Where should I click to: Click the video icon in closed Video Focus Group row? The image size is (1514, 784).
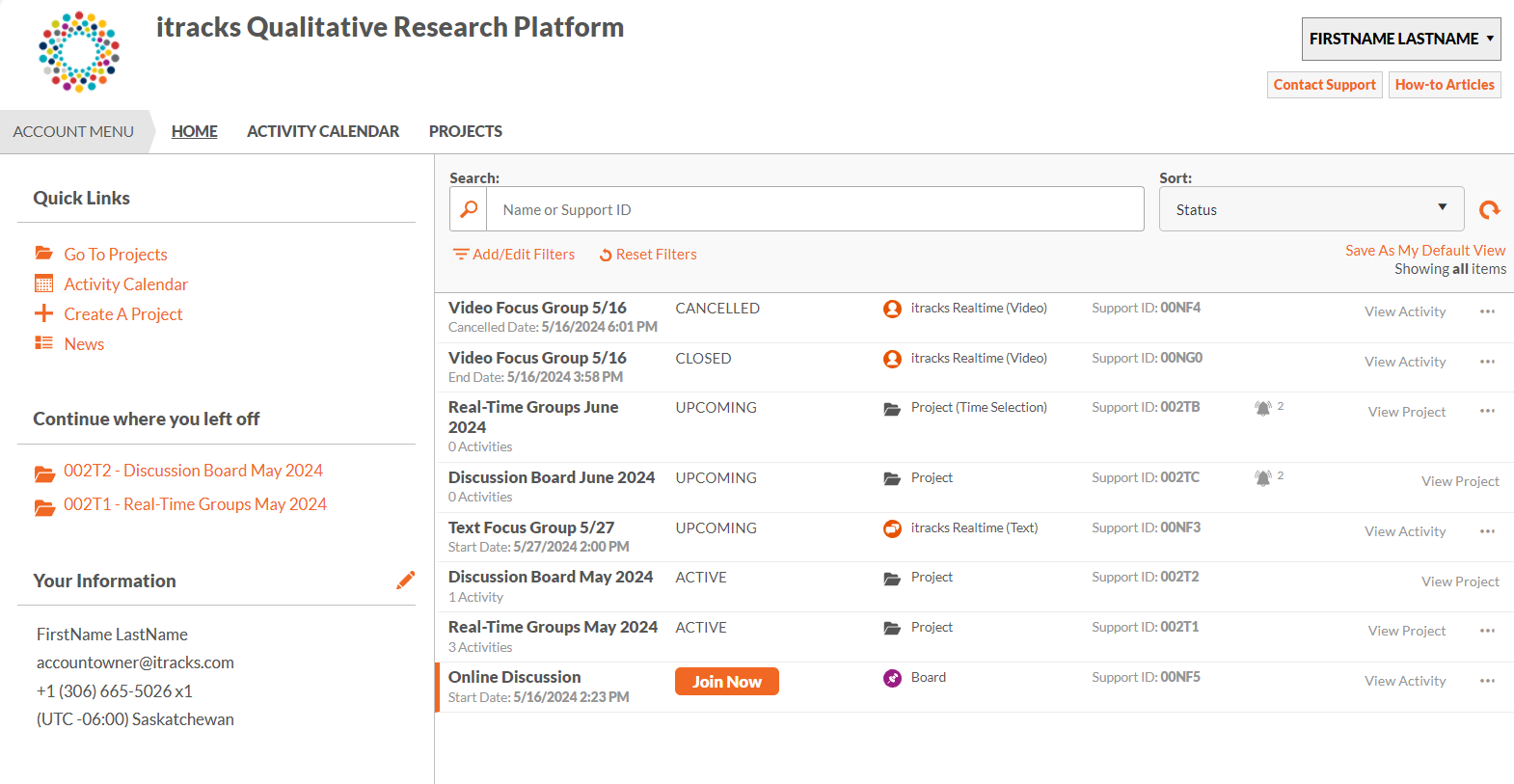(892, 359)
